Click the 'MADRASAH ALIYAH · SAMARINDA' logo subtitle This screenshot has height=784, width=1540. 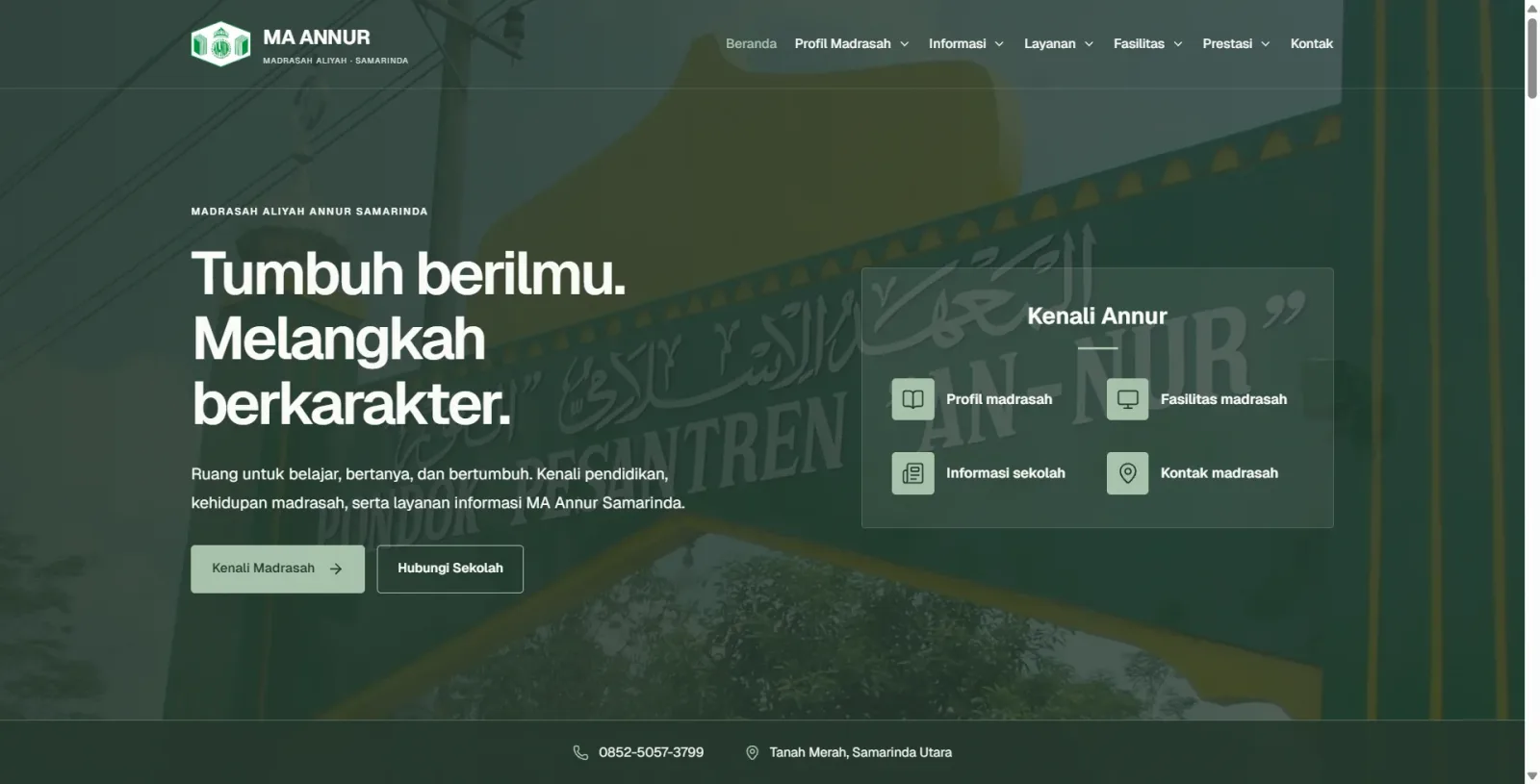coord(335,61)
